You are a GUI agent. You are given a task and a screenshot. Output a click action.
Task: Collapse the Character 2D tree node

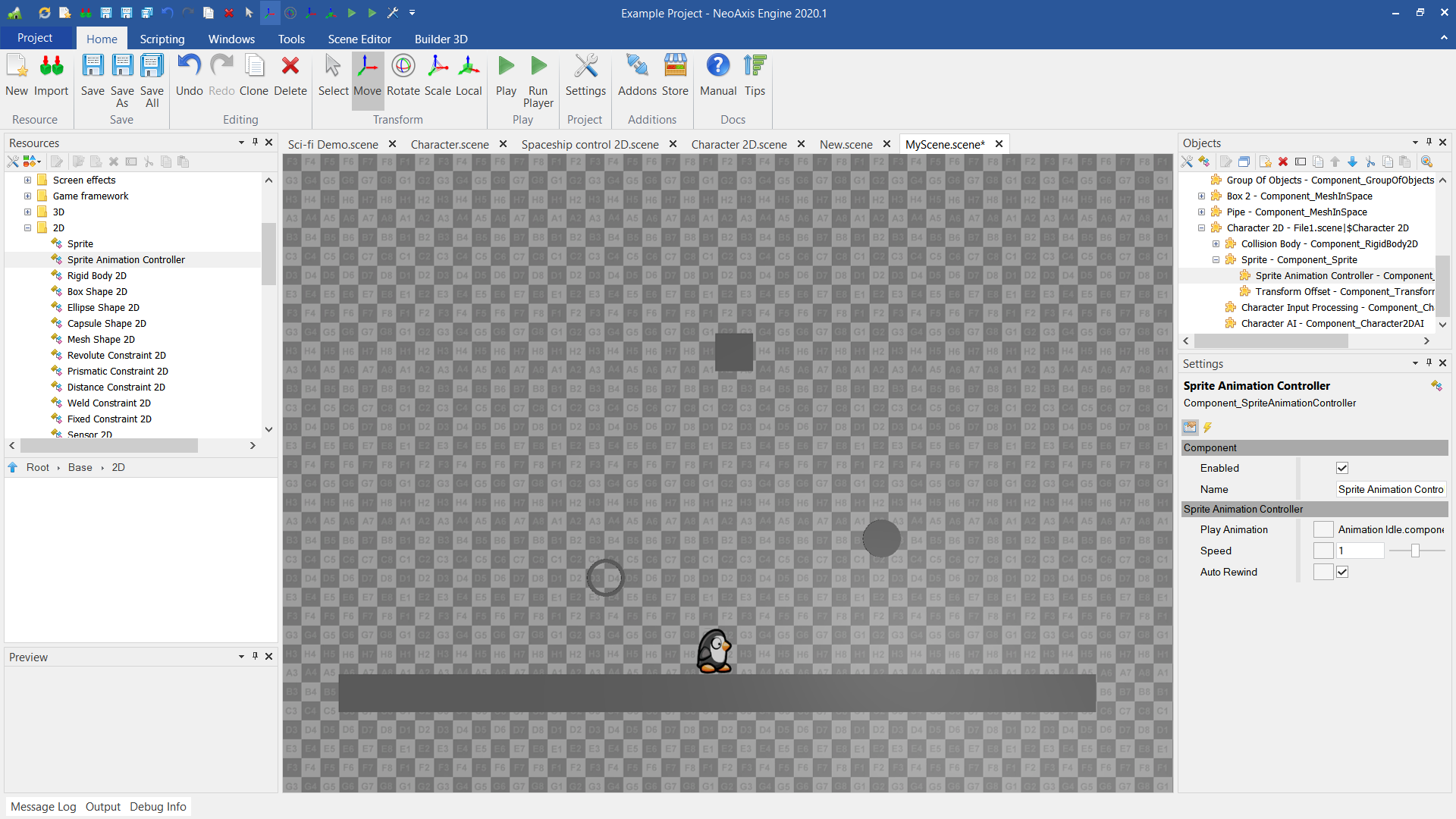[x=1202, y=227]
